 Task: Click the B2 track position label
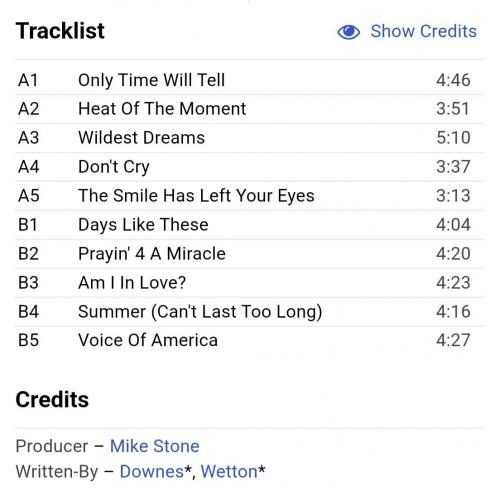pyautogui.click(x=28, y=254)
